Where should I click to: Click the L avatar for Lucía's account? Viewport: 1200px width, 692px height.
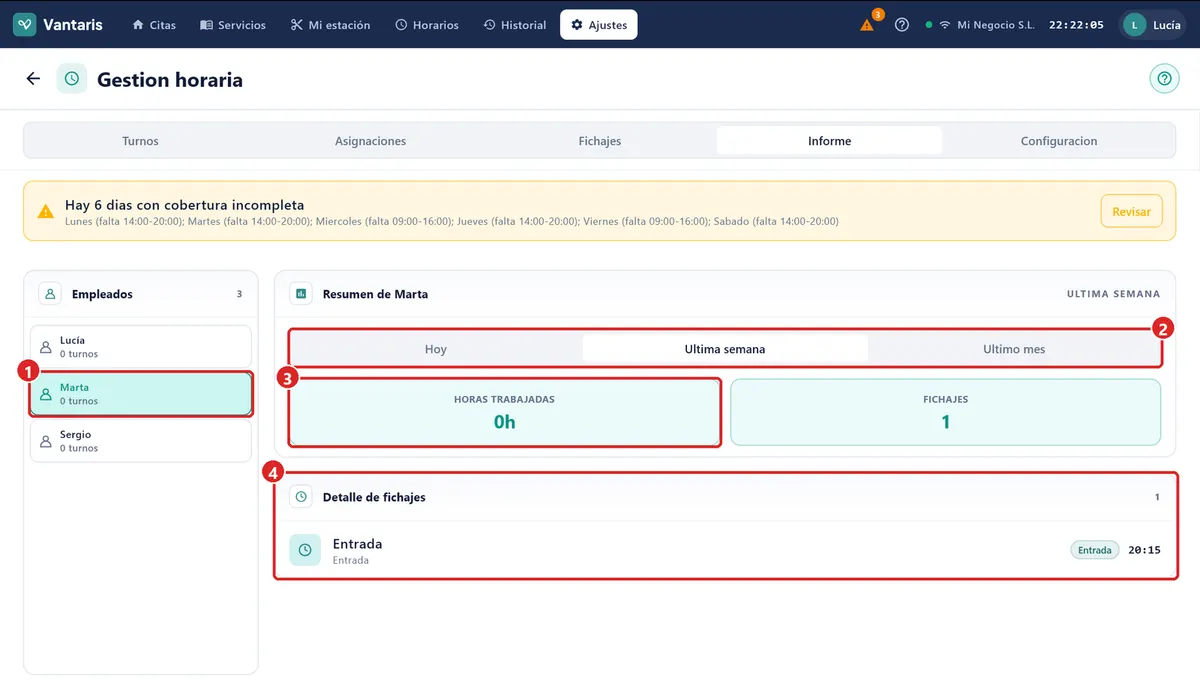pyautogui.click(x=1134, y=25)
